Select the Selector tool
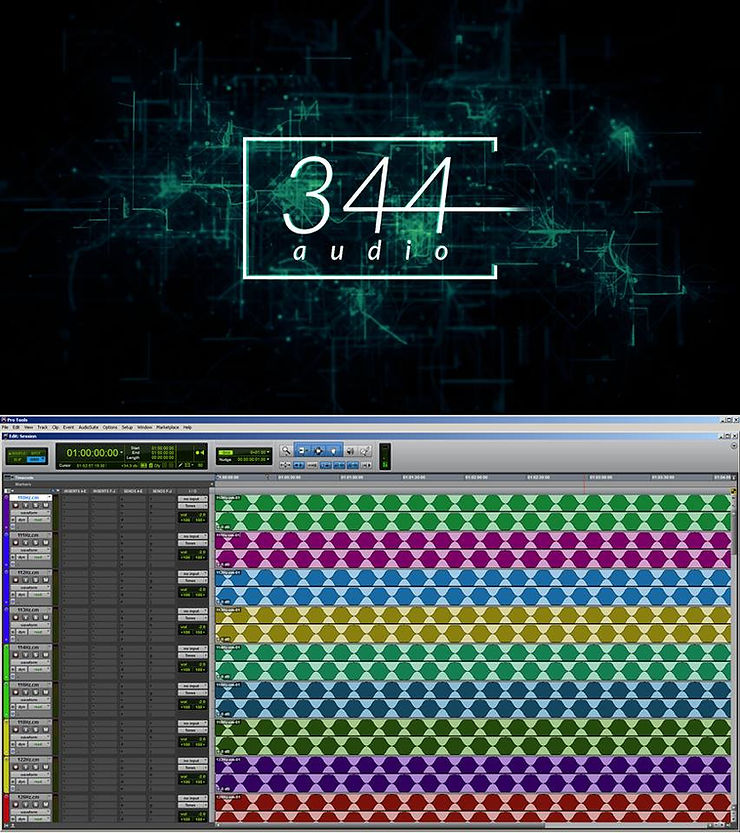The width and height of the screenshot is (740, 833). pos(318,450)
